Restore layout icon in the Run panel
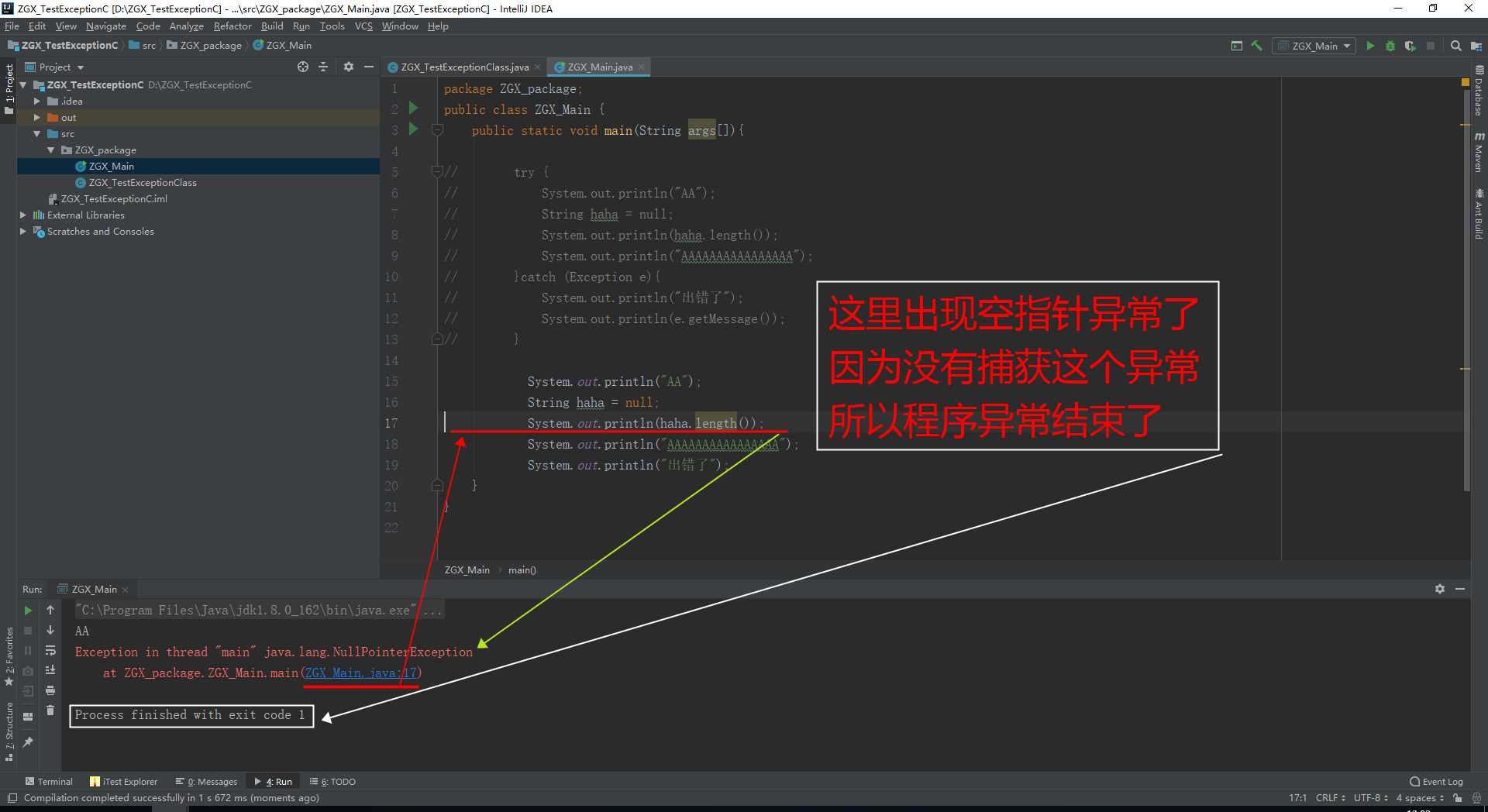1488x812 pixels. point(29,717)
